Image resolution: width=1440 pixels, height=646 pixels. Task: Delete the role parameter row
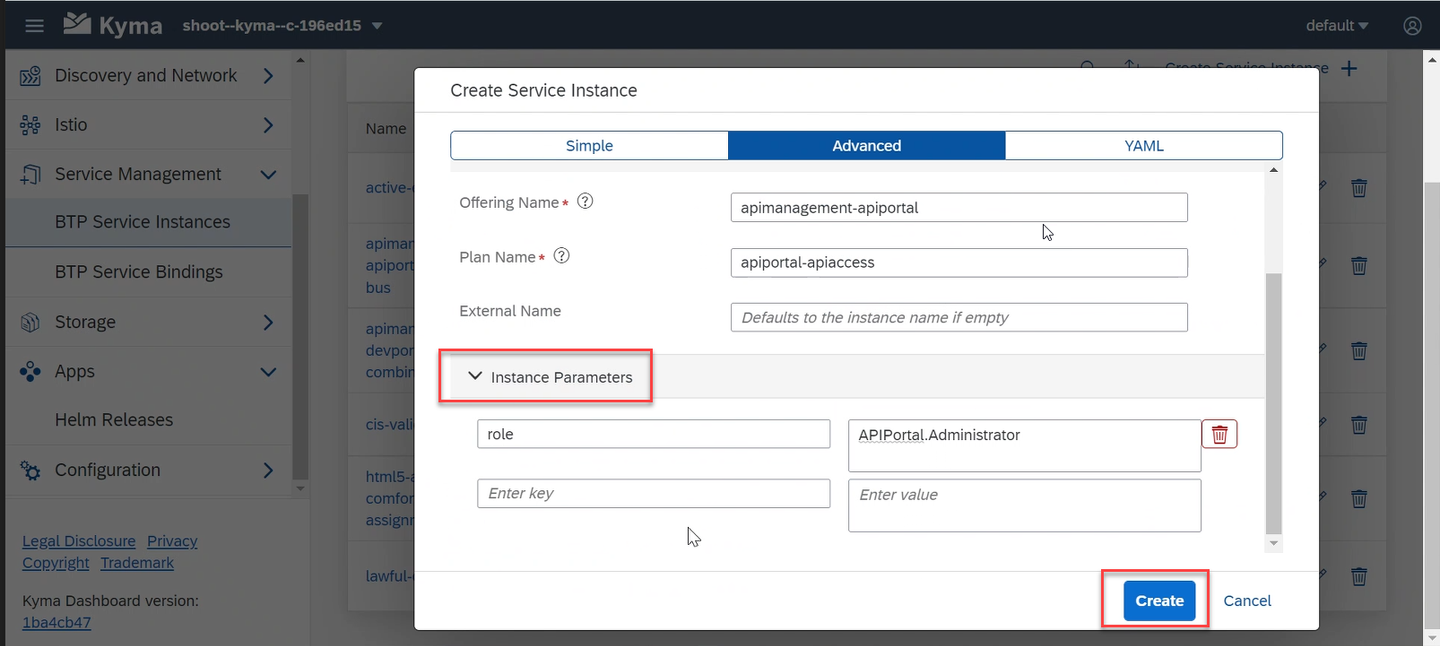coord(1220,434)
